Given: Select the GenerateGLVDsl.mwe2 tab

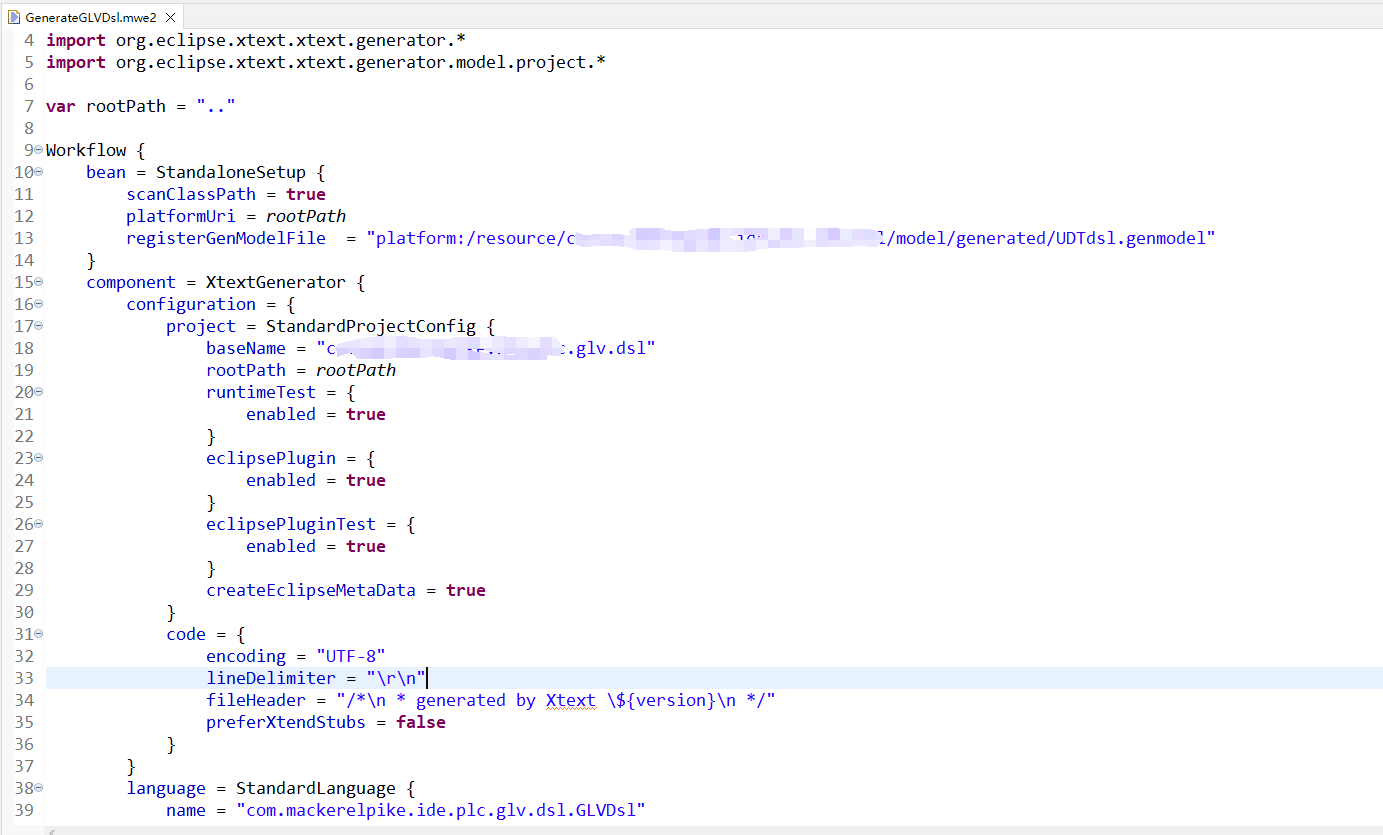Looking at the screenshot, I should coord(90,17).
